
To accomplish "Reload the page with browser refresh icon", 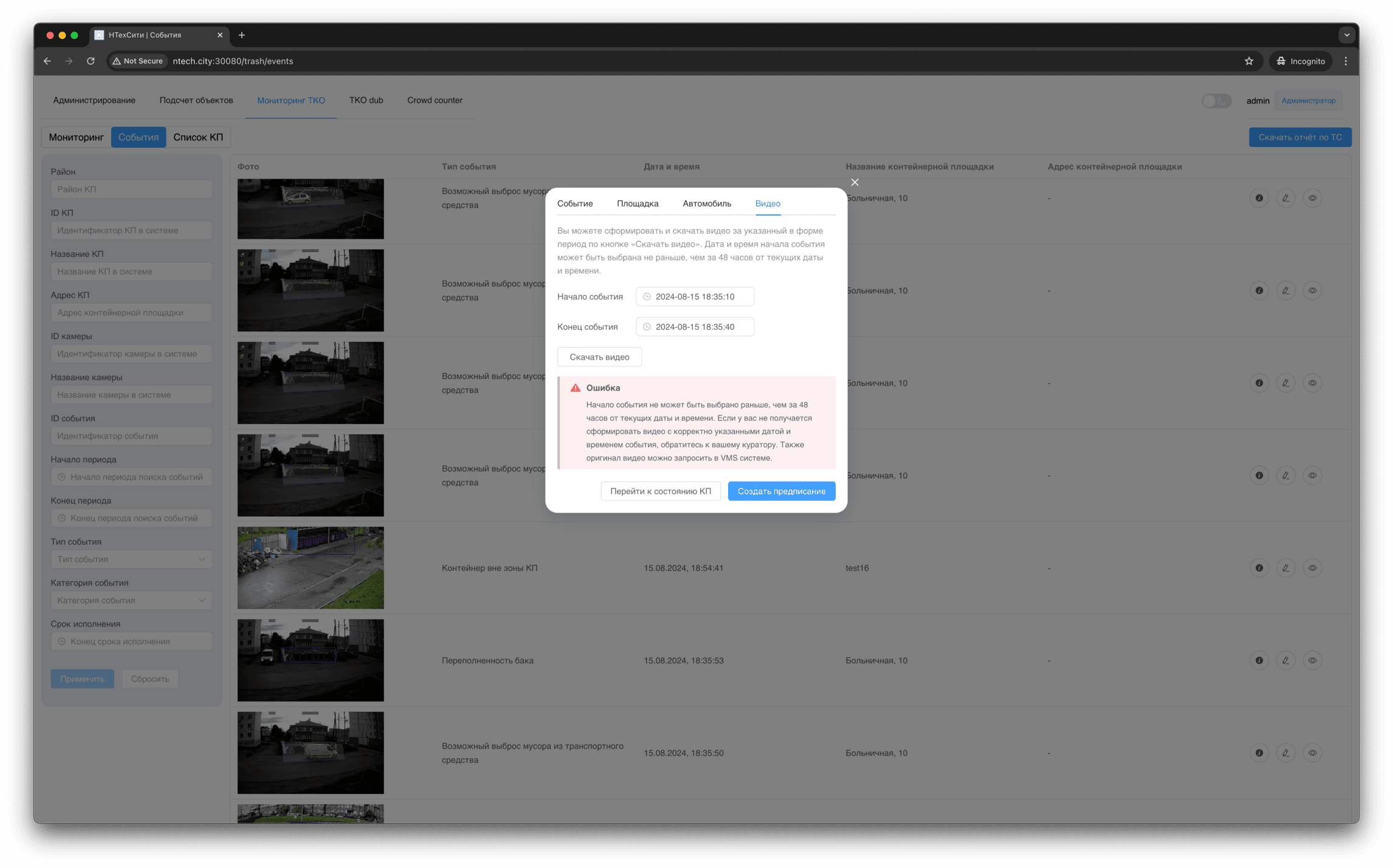I will [91, 61].
